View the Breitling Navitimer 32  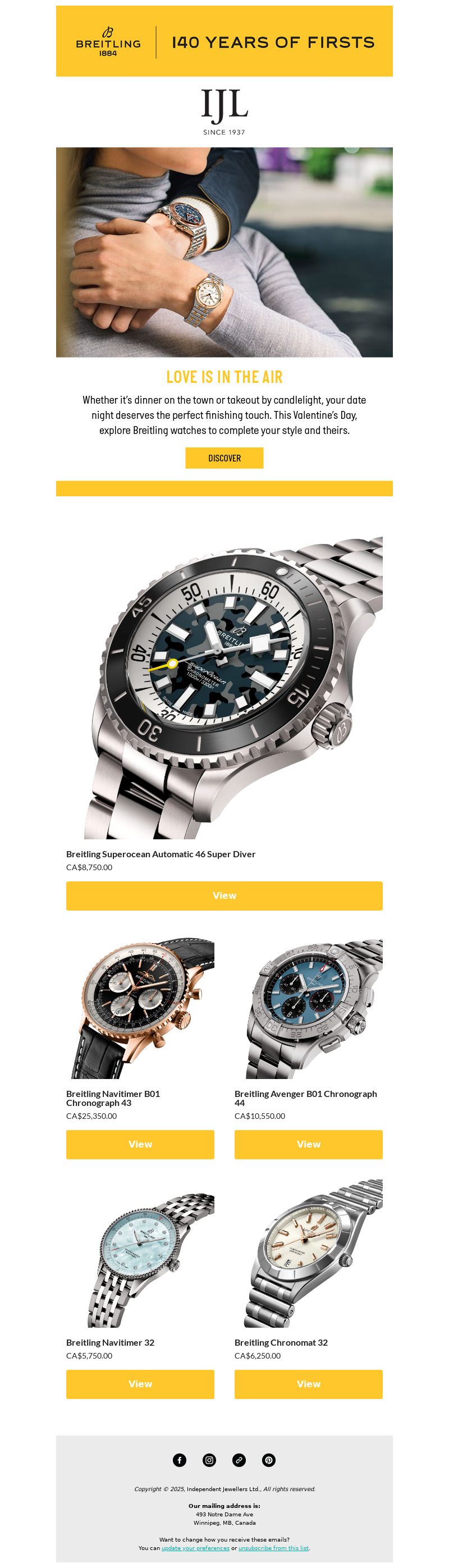pyautogui.click(x=140, y=1383)
